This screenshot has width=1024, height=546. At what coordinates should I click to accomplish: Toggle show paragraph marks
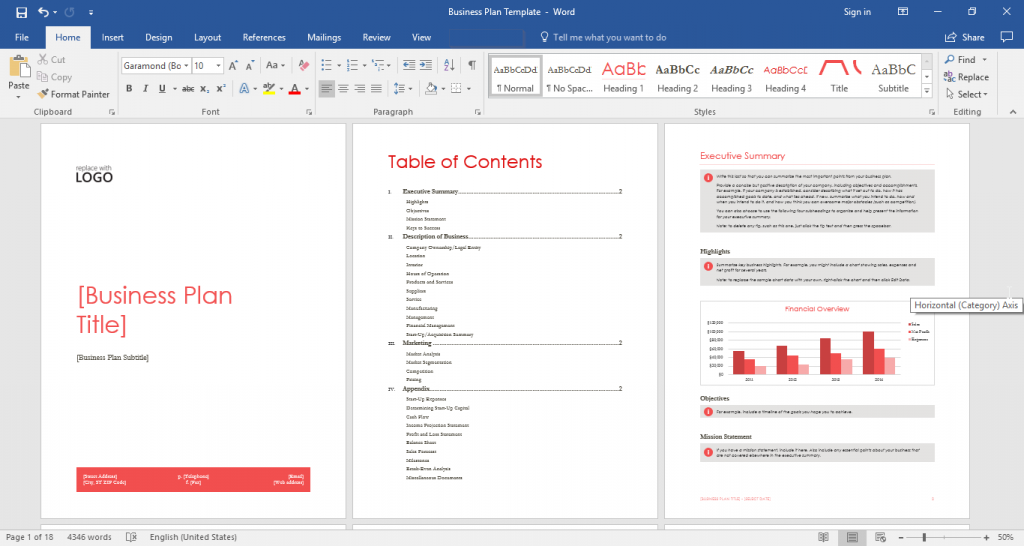472,66
